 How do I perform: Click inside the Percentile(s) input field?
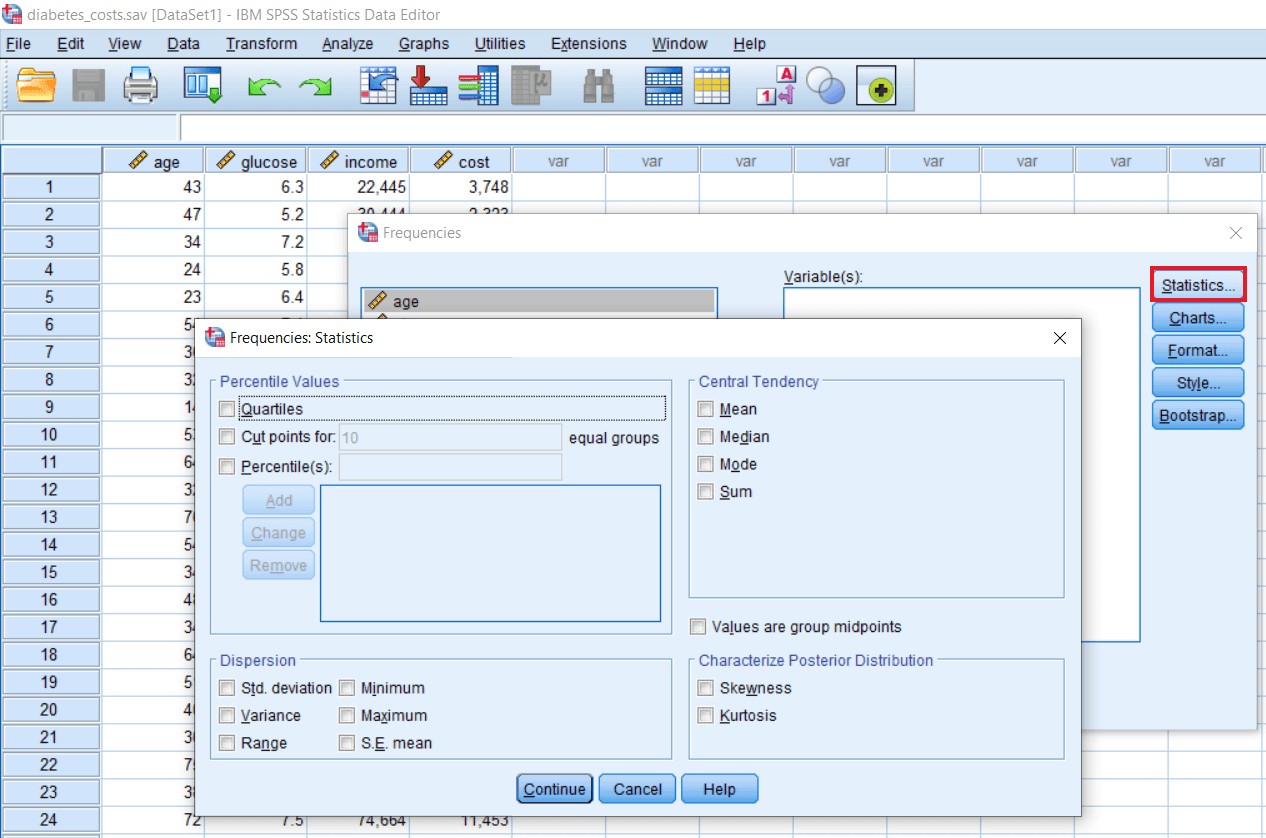pos(450,467)
